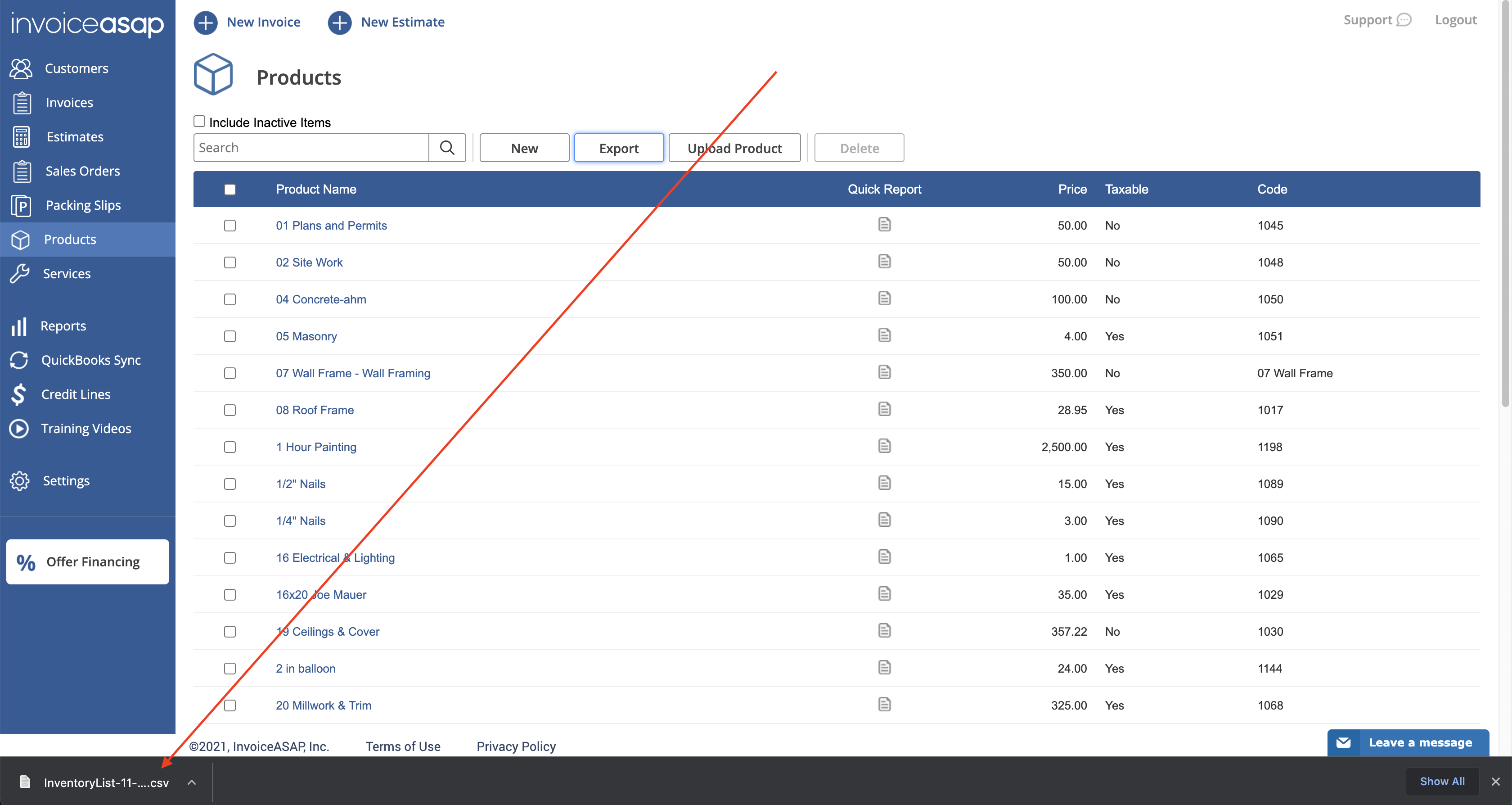Screen dimensions: 1512x805
Task: Open Quick Report for 08 Roof Frame
Action: coord(885,409)
